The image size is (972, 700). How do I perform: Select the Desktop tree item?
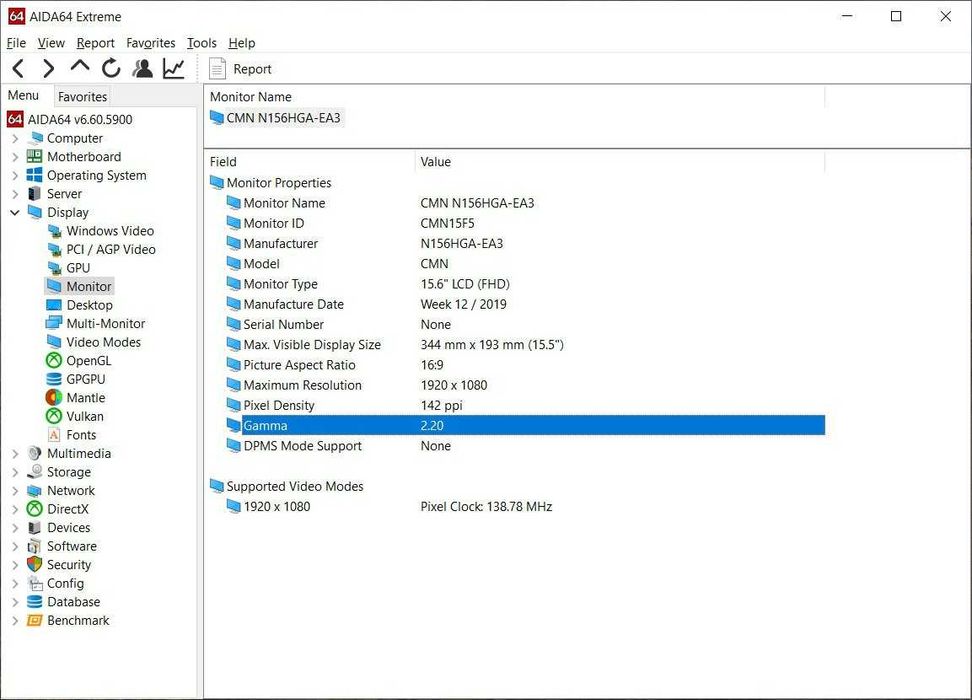tap(80, 305)
